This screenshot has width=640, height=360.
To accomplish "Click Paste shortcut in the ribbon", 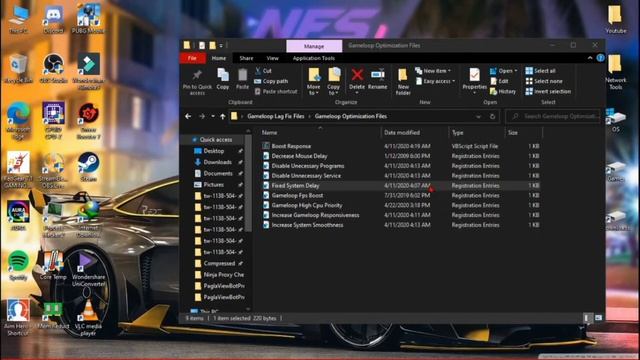I will click(x=276, y=91).
